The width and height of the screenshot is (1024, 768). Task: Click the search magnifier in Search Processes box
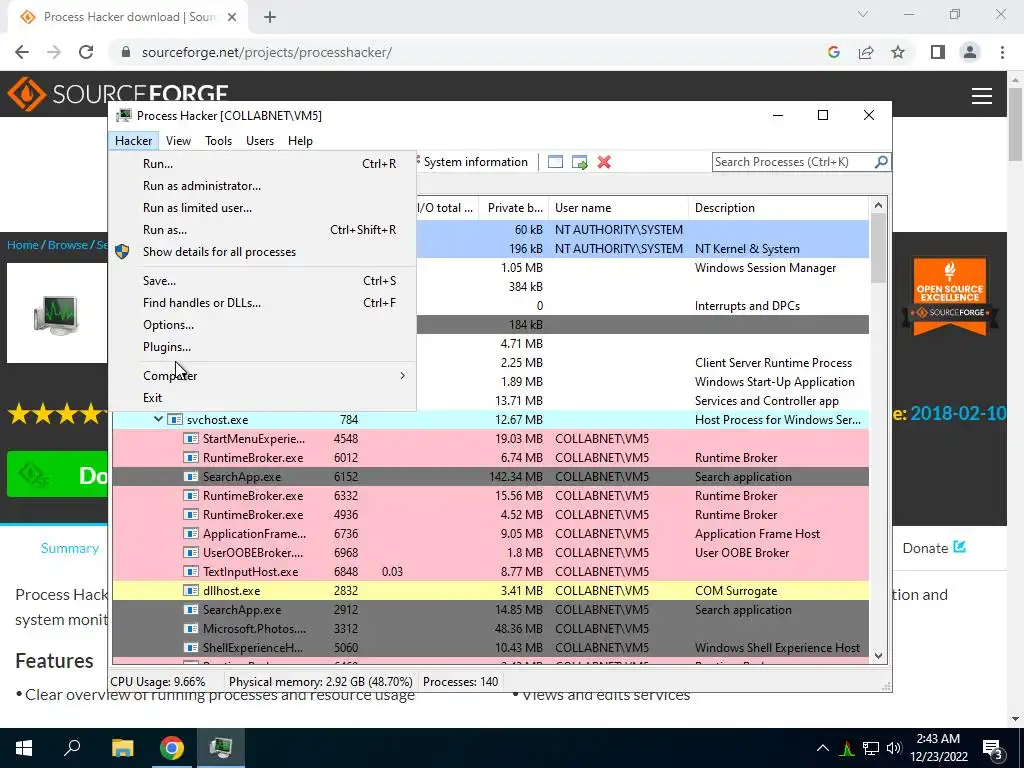[881, 161]
